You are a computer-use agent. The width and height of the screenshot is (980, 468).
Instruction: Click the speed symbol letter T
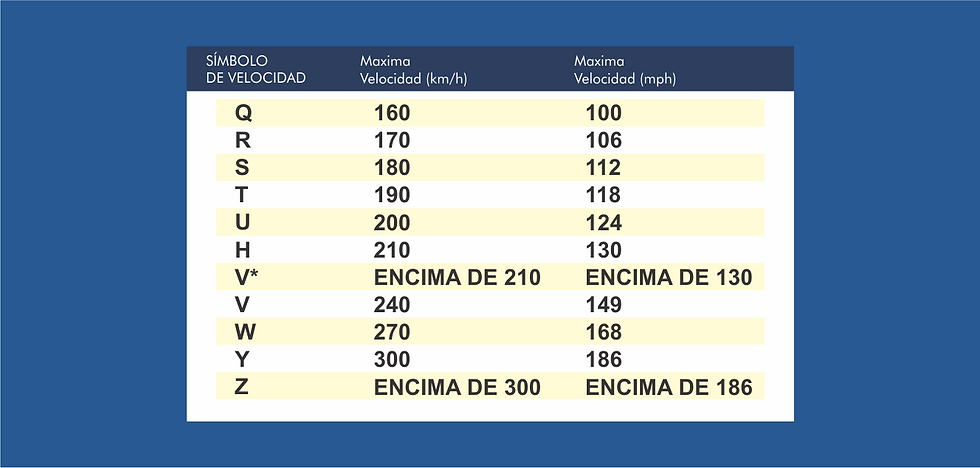(x=242, y=195)
